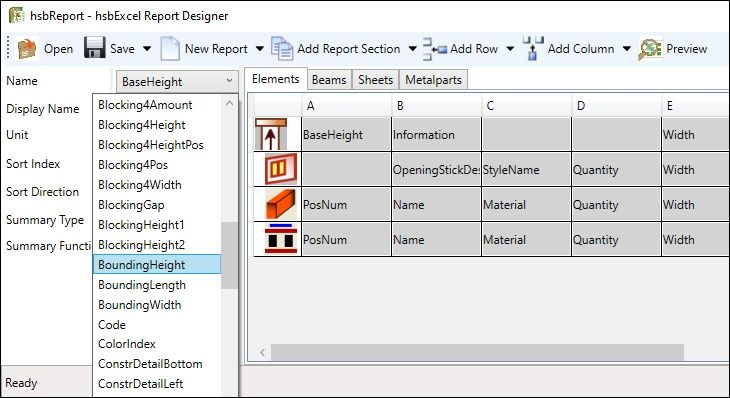Image resolution: width=730 pixels, height=398 pixels.
Task: Select the Material cell in the beam row
Action: [527, 204]
